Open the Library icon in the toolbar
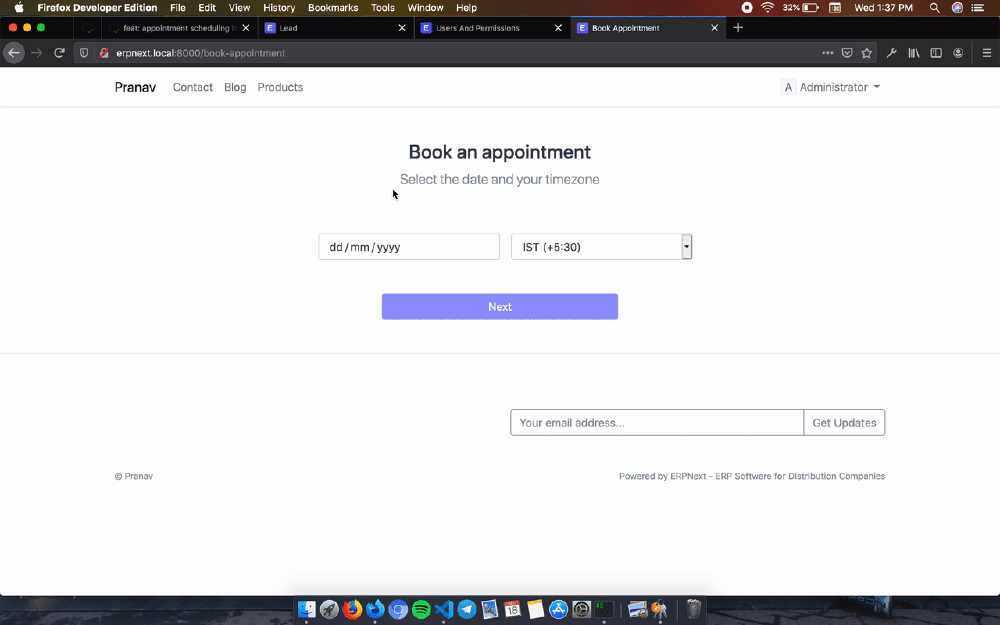1000x625 pixels. point(914,53)
